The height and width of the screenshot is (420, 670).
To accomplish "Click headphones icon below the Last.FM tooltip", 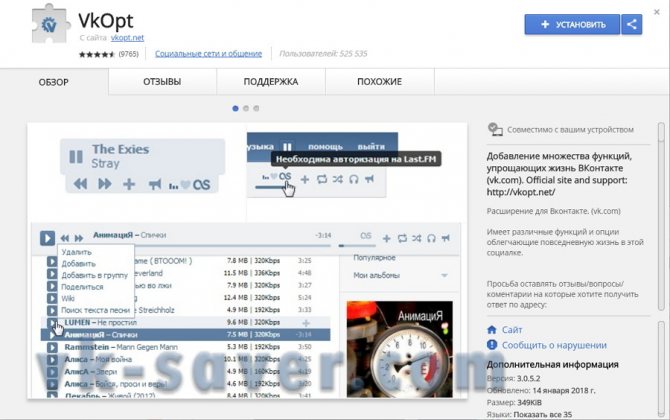I will pyautogui.click(x=353, y=179).
